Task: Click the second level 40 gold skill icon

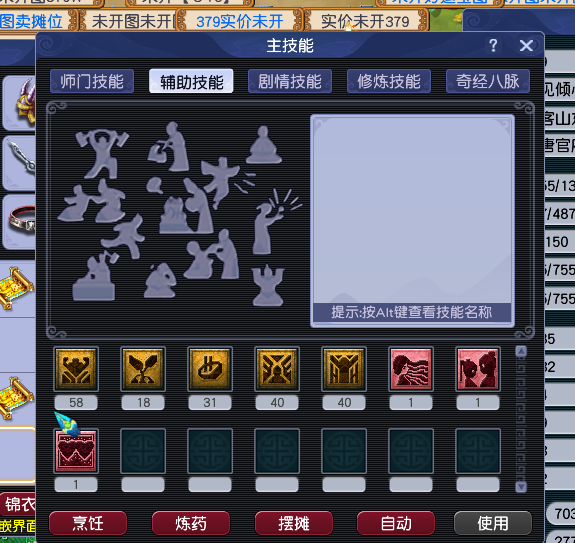Action: coord(344,369)
